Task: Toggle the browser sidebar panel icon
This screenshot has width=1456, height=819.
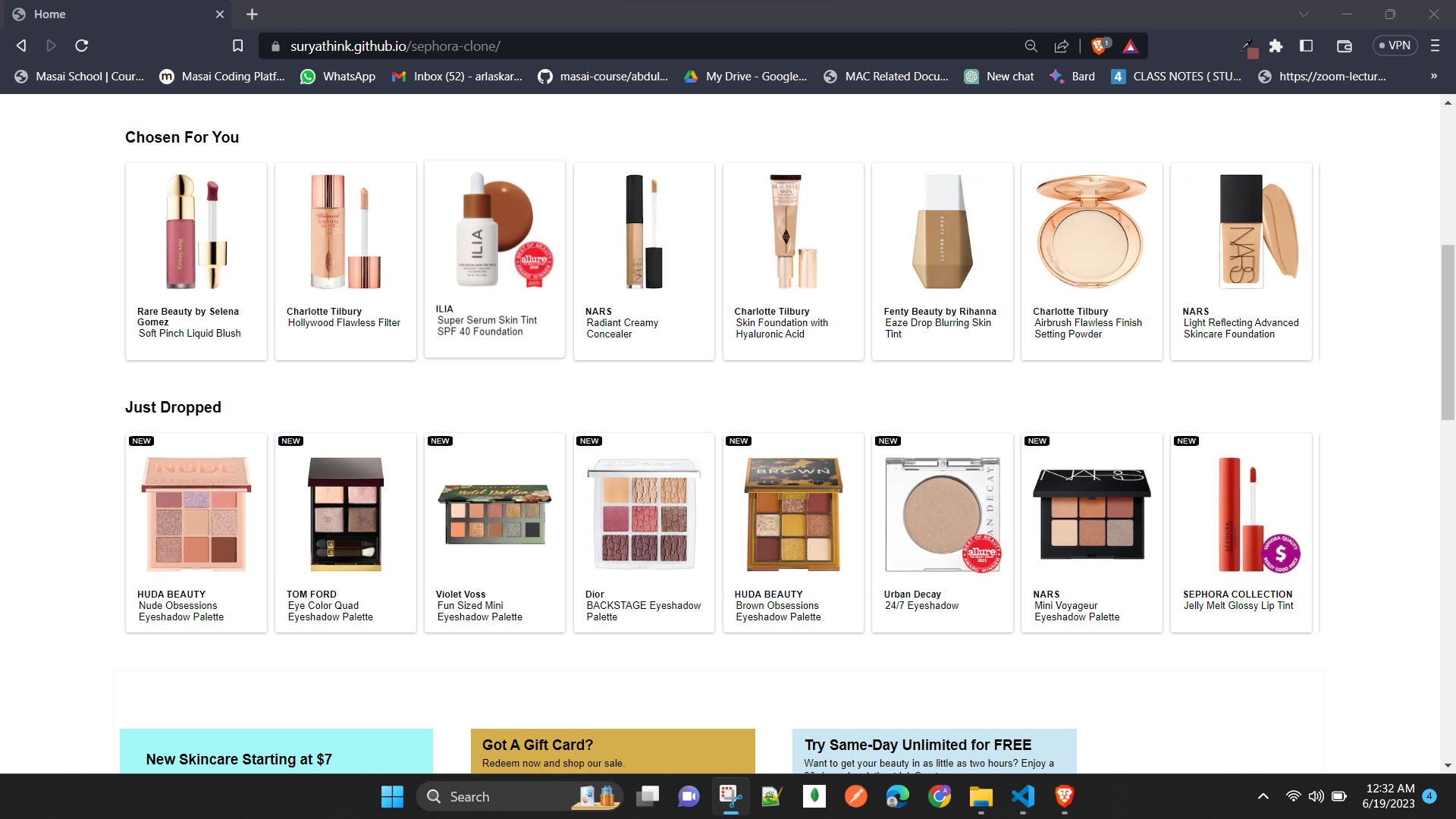Action: pos(1306,45)
